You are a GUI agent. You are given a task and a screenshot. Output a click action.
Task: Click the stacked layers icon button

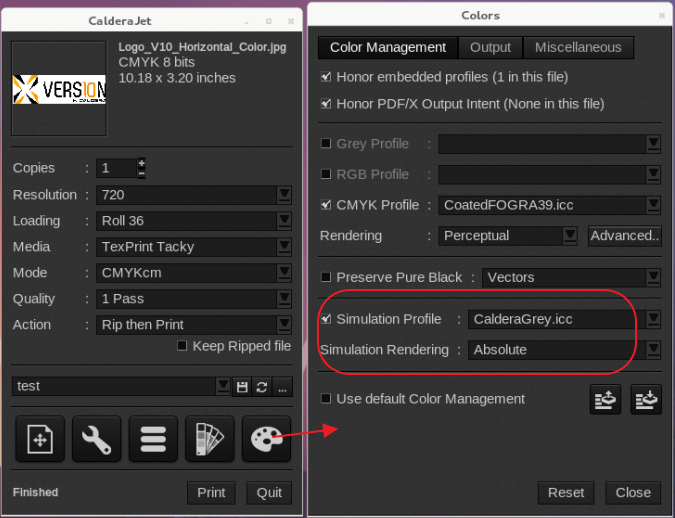(153, 440)
